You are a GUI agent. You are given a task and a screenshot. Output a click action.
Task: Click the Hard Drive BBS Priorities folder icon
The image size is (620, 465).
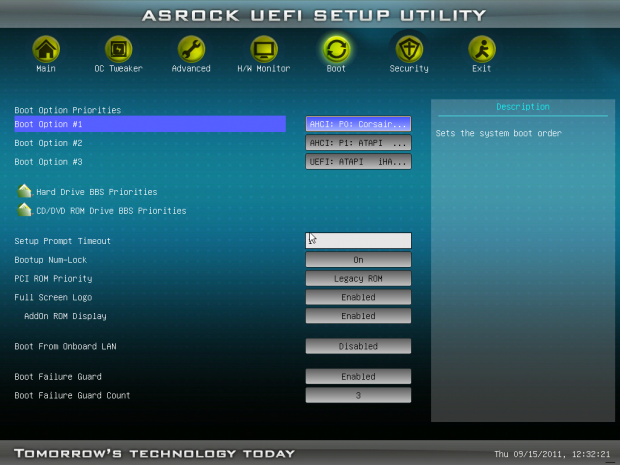tap(25, 191)
